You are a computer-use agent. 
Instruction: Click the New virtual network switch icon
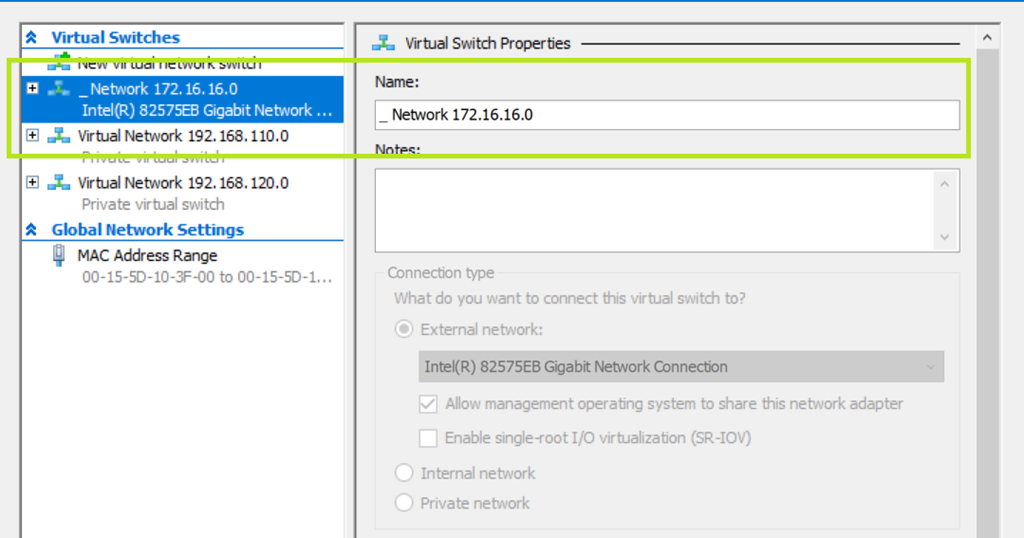61,63
